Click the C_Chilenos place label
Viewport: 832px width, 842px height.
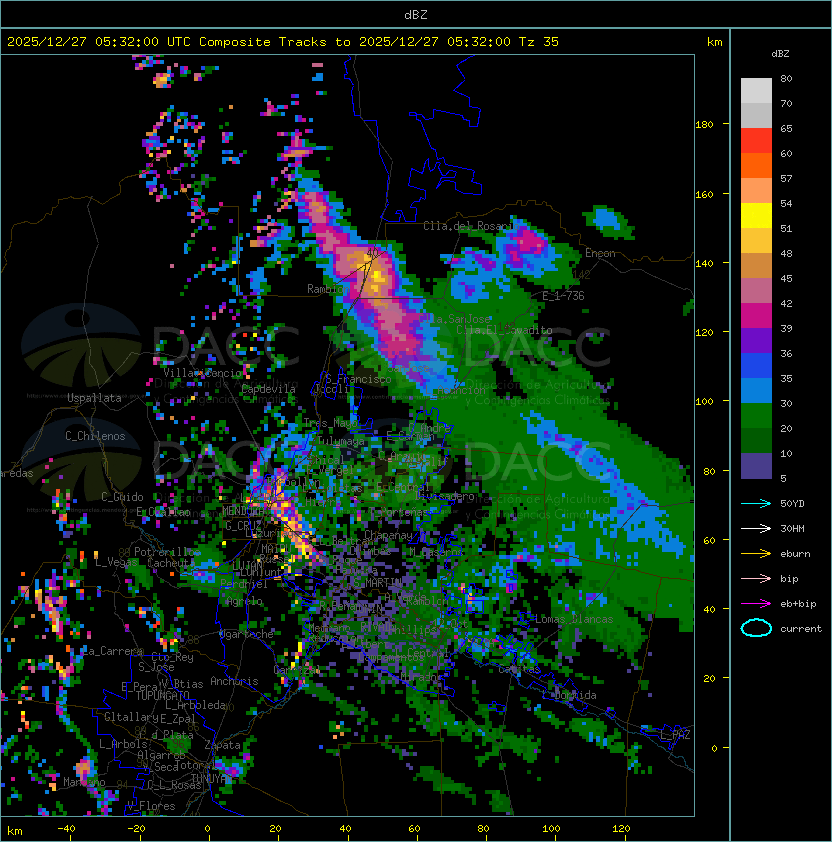click(x=95, y=436)
